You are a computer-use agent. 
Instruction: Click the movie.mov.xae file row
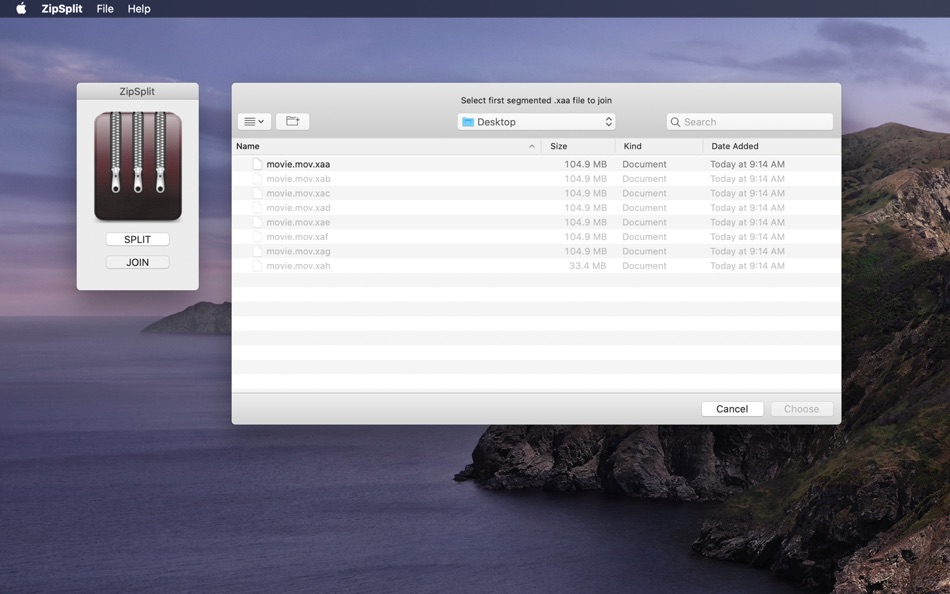[x=536, y=222]
